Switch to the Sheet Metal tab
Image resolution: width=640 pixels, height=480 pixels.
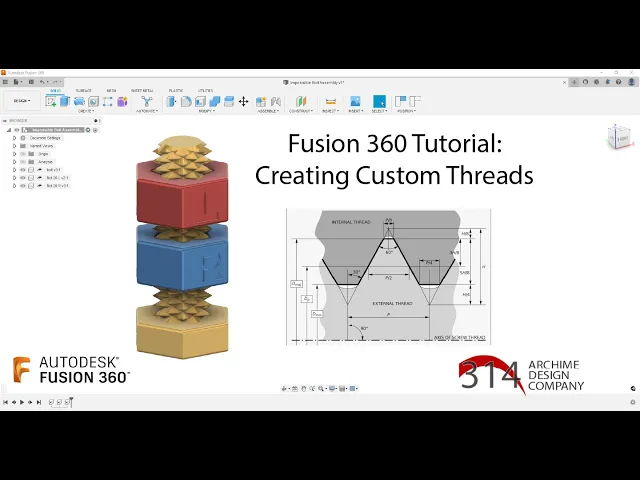click(142, 91)
